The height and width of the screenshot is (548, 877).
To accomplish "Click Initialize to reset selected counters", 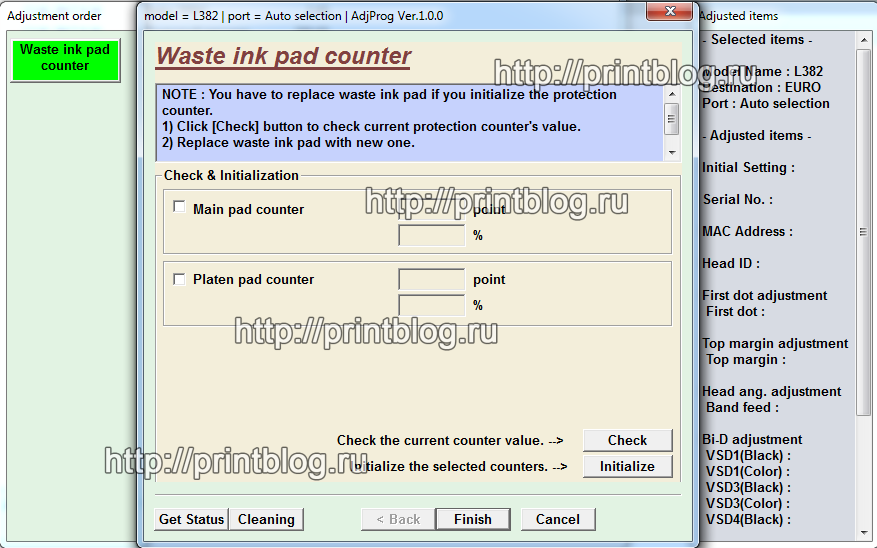I will click(x=627, y=466).
